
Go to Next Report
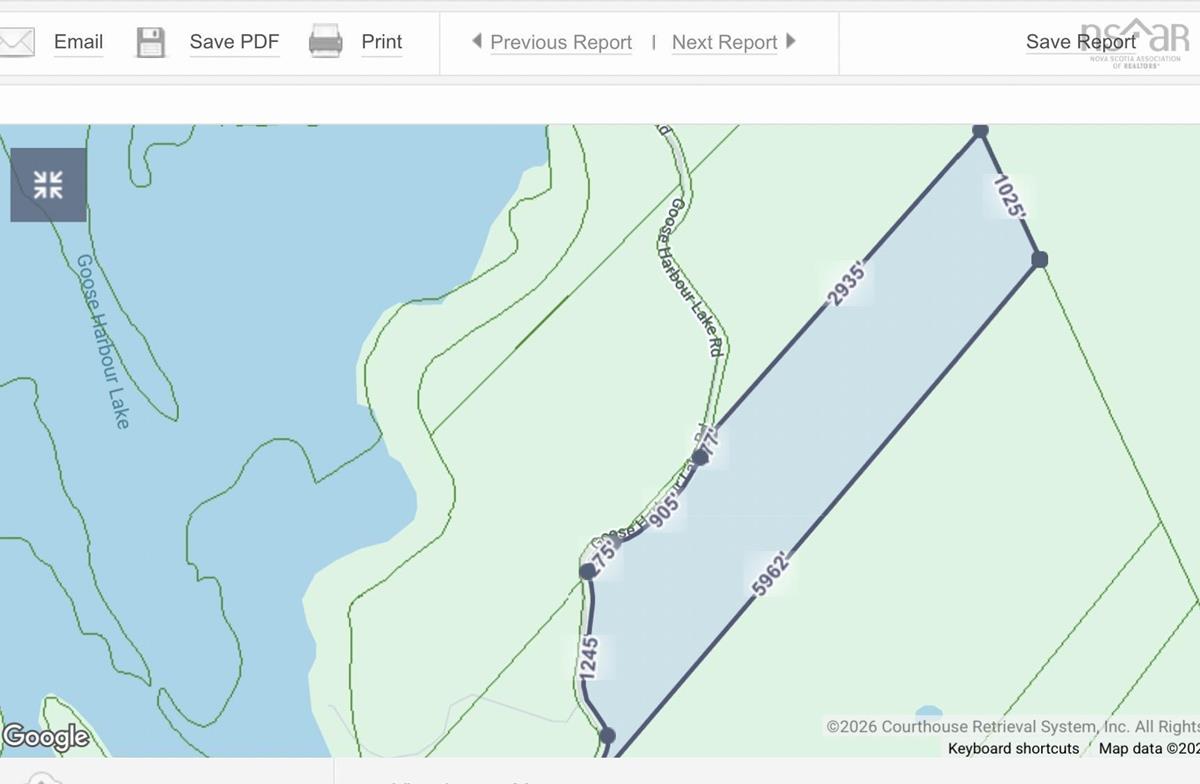coord(724,42)
